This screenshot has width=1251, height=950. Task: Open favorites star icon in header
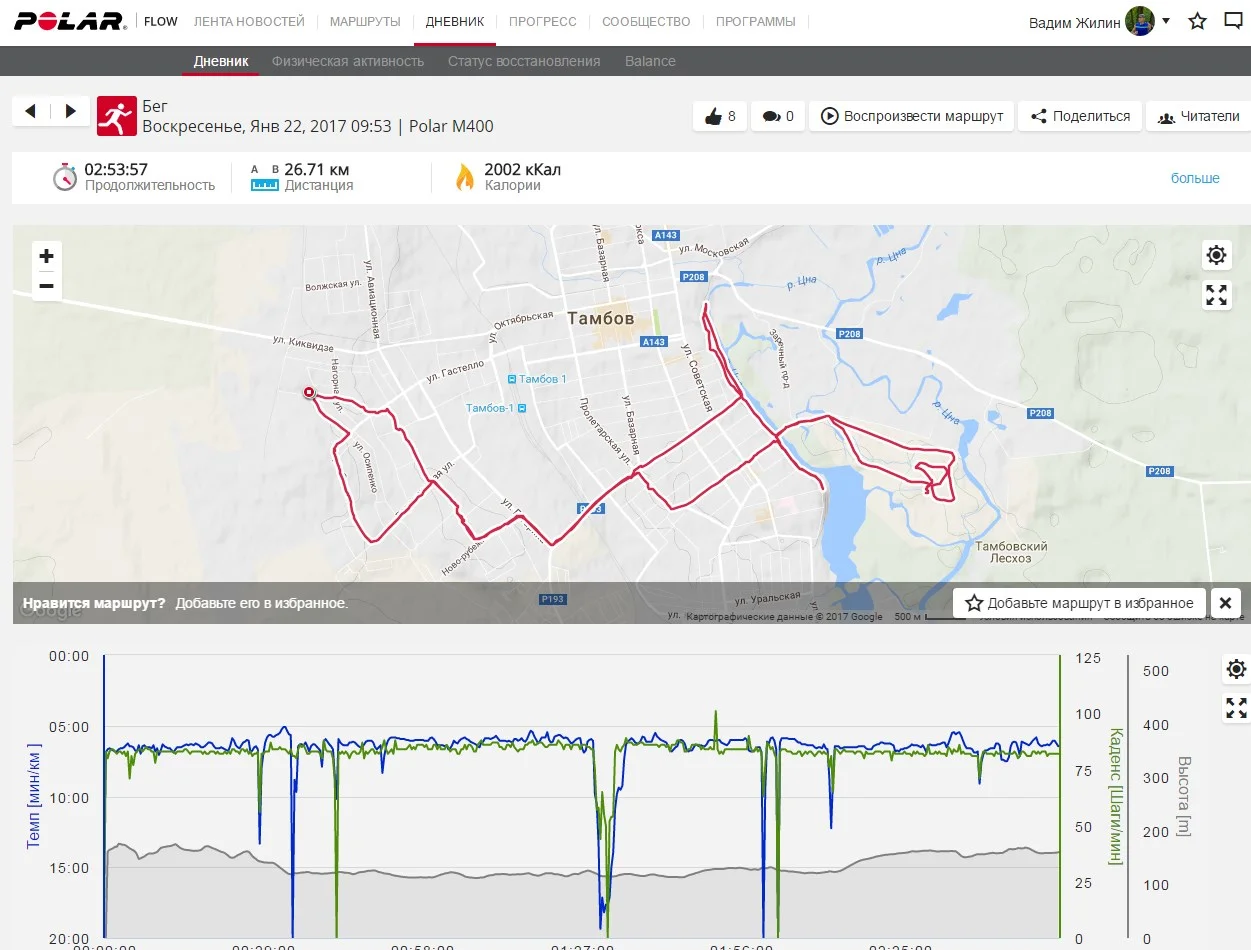tap(1197, 22)
